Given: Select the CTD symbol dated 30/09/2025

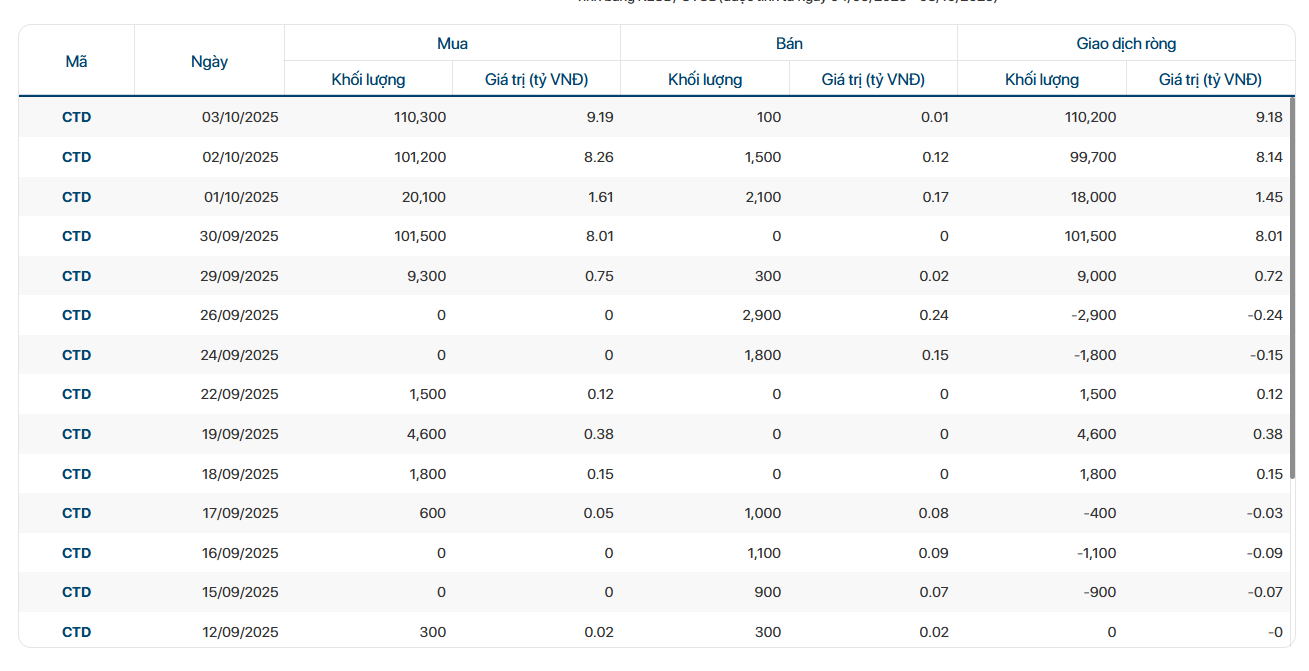Looking at the screenshot, I should click(76, 236).
